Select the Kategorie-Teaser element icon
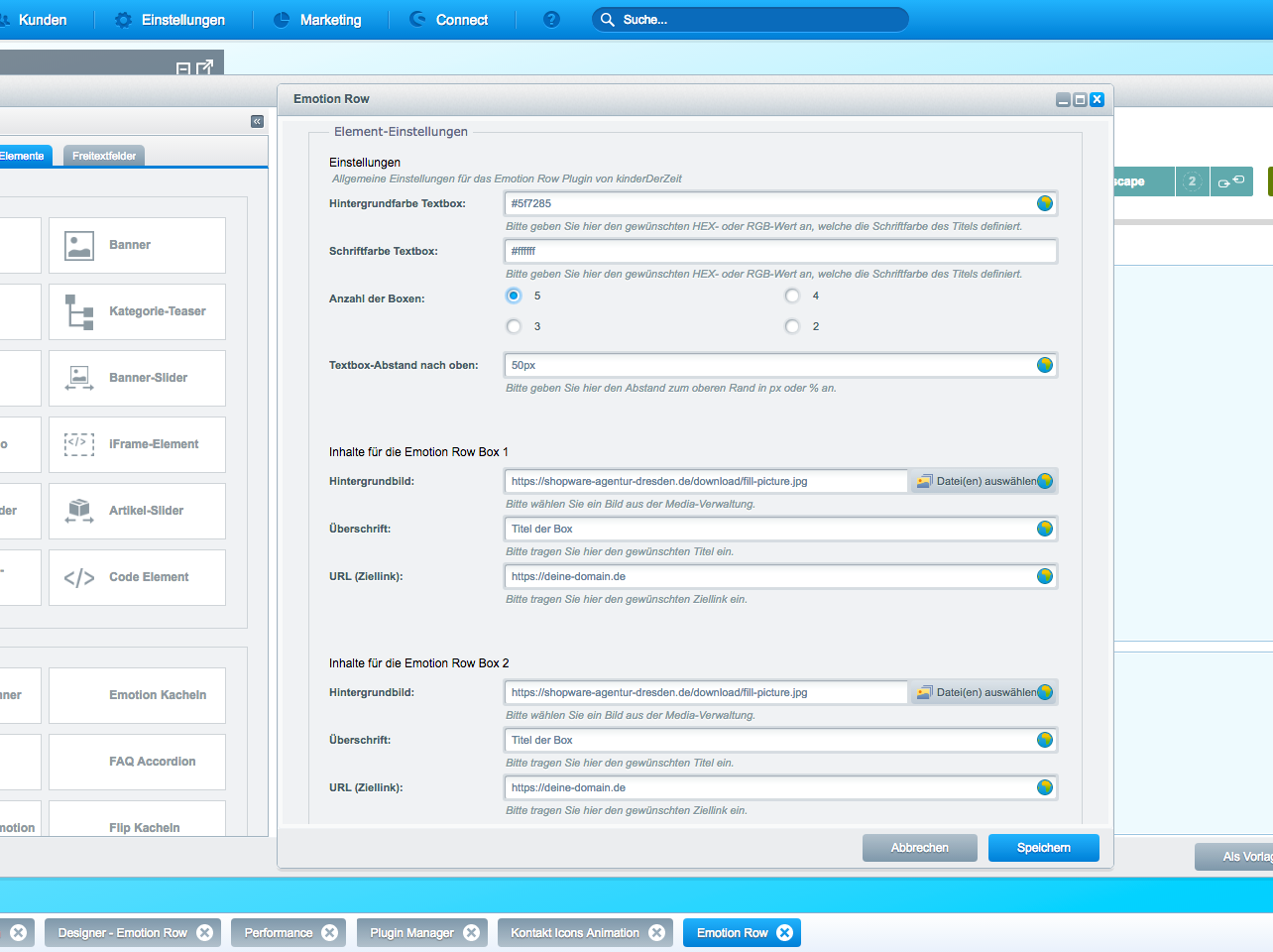Image resolution: width=1273 pixels, height=952 pixels. coord(79,311)
